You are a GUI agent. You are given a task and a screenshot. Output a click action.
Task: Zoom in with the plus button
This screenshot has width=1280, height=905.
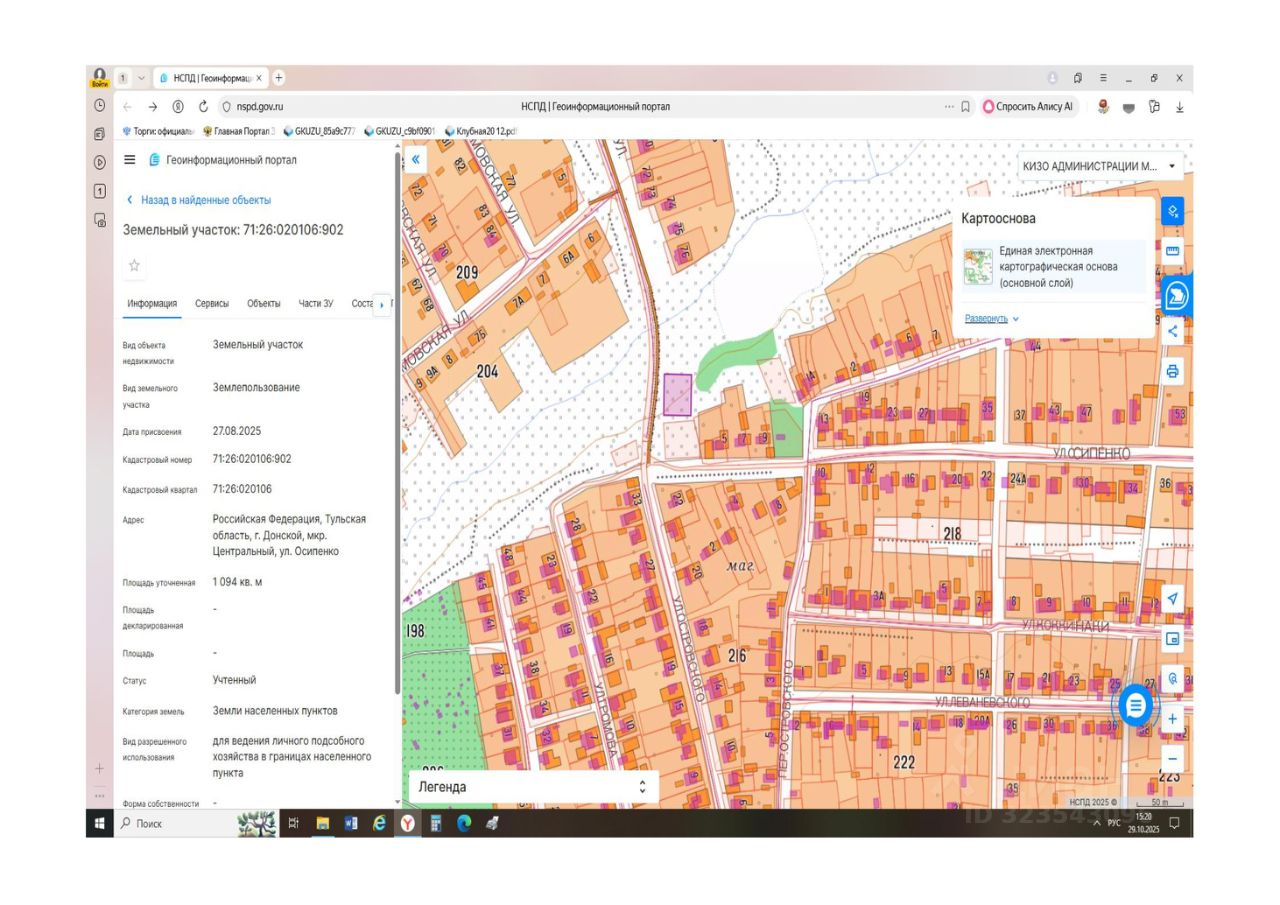click(x=1173, y=719)
